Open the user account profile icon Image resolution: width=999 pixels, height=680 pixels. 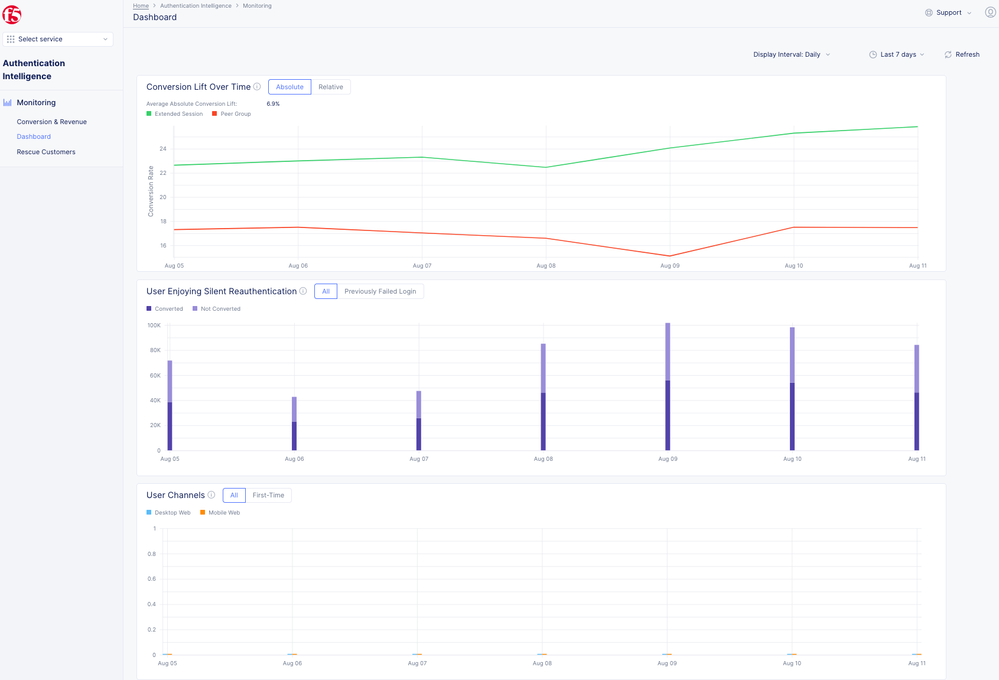click(990, 13)
